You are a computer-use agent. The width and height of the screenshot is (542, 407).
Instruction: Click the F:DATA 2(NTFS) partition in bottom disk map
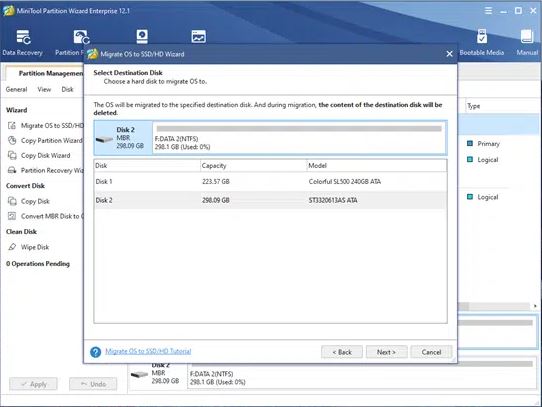362,374
